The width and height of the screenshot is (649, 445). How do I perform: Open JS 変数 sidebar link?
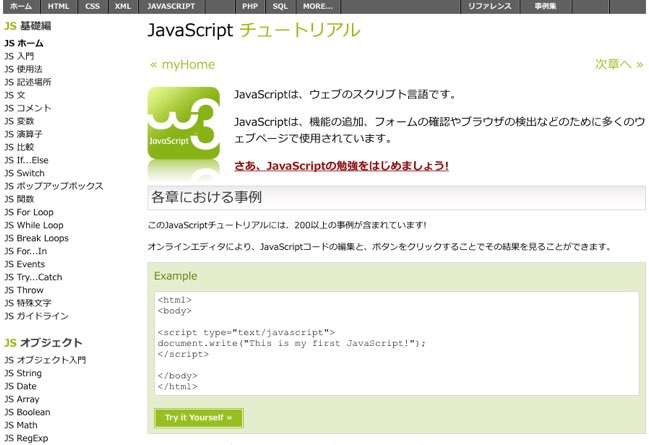(19, 121)
